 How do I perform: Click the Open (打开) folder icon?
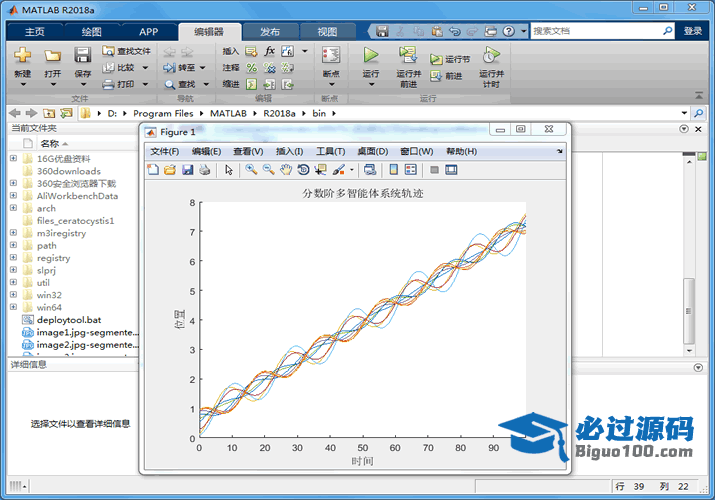tap(52, 56)
